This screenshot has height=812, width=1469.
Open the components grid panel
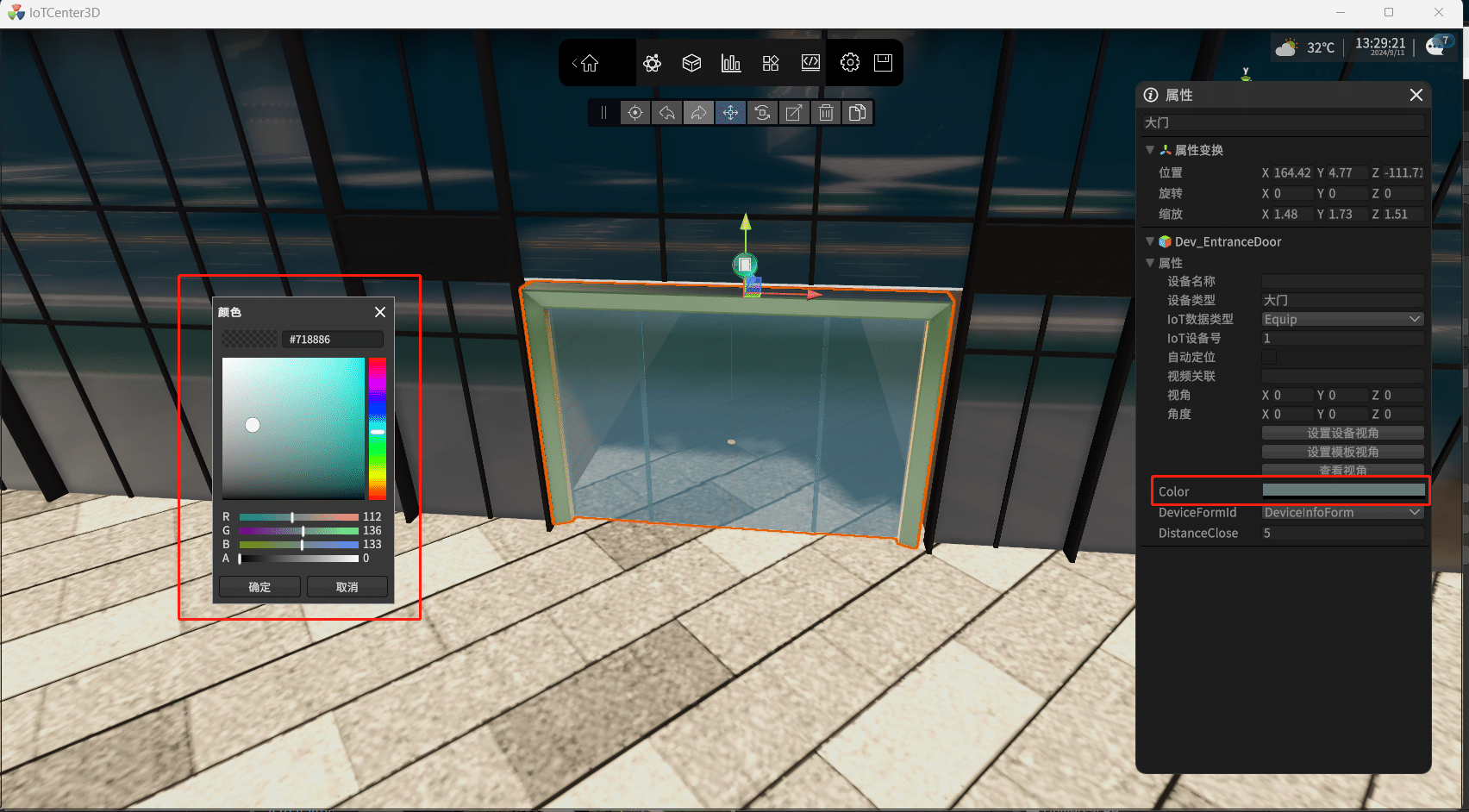click(x=771, y=63)
